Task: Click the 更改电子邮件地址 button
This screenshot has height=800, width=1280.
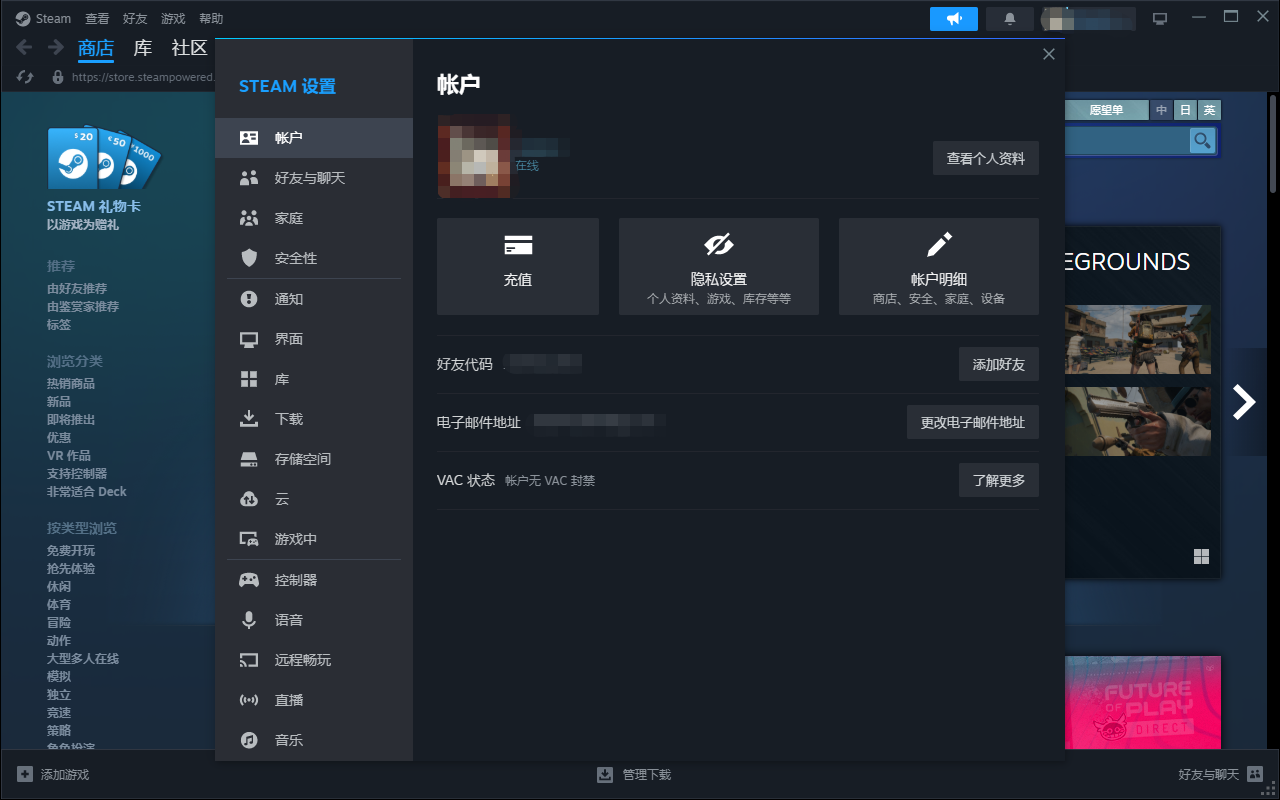Action: tap(973, 422)
